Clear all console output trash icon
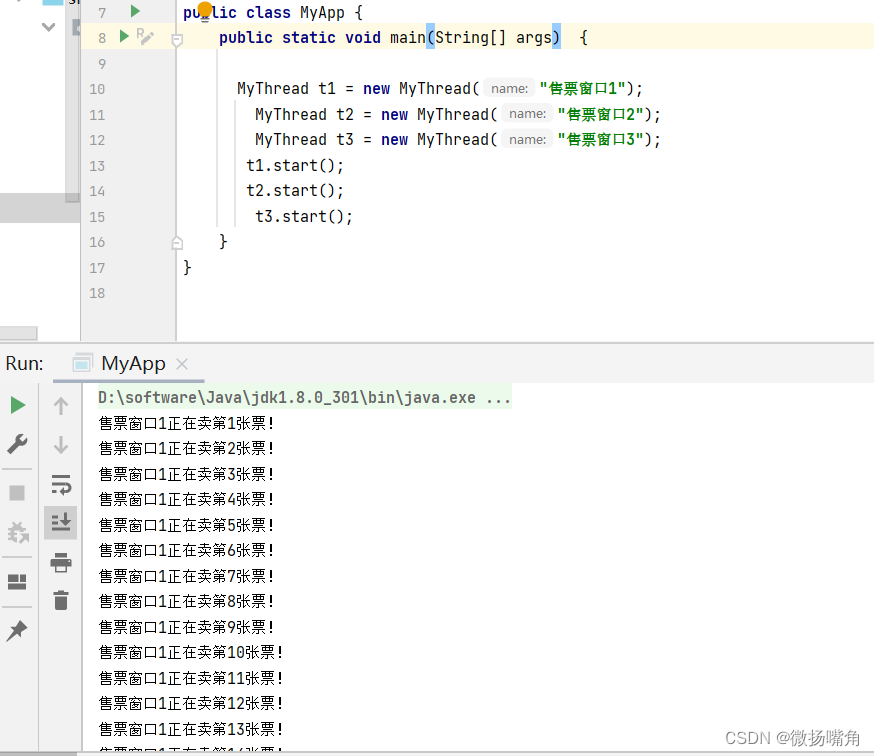The image size is (874, 756). tap(61, 600)
